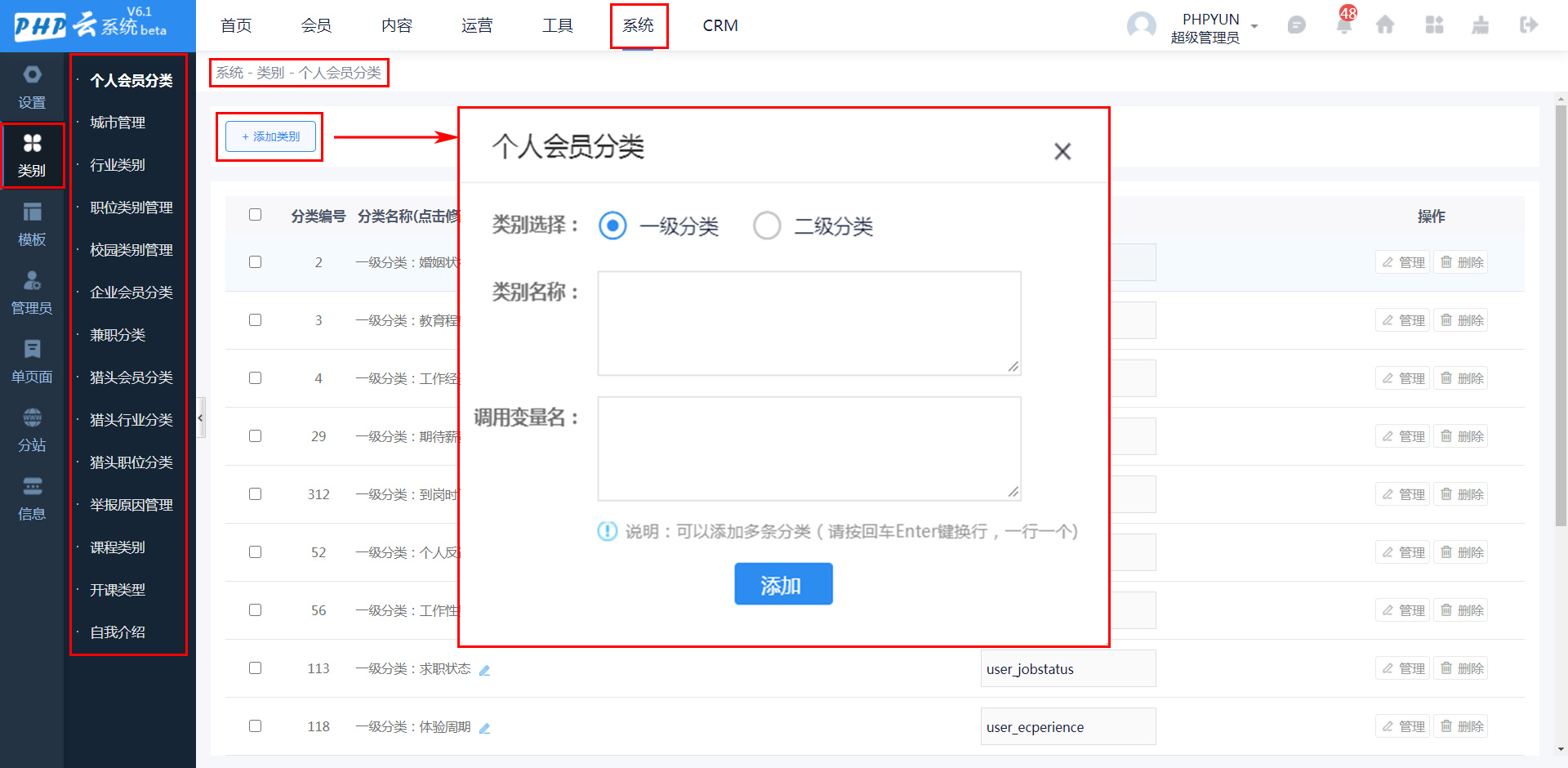Close the 个人会员分类 dialog
Image resolution: width=1568 pixels, height=768 pixels.
[x=1062, y=151]
